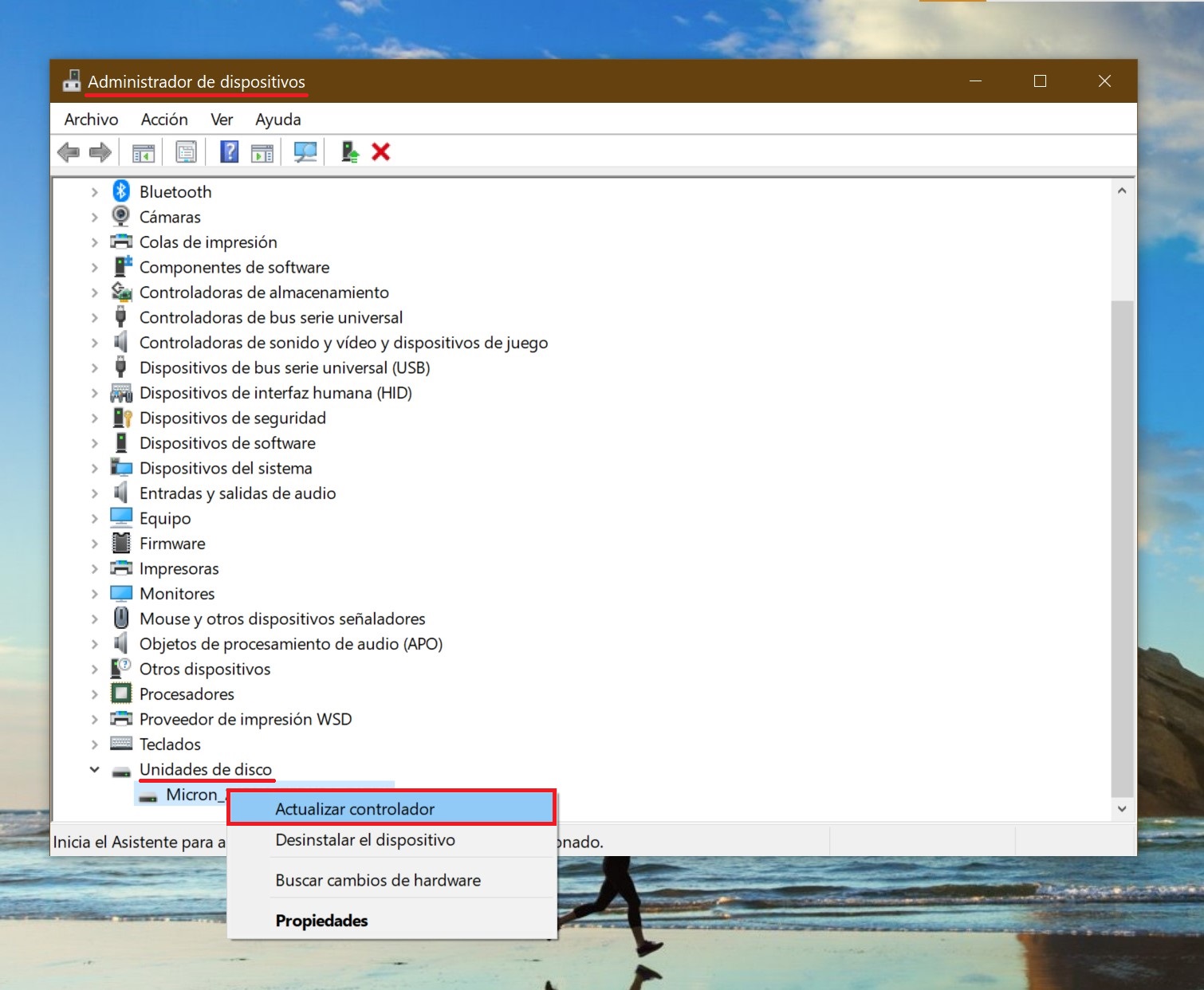Click the Forward arrow toolbar icon
The height and width of the screenshot is (990, 1204).
[100, 151]
